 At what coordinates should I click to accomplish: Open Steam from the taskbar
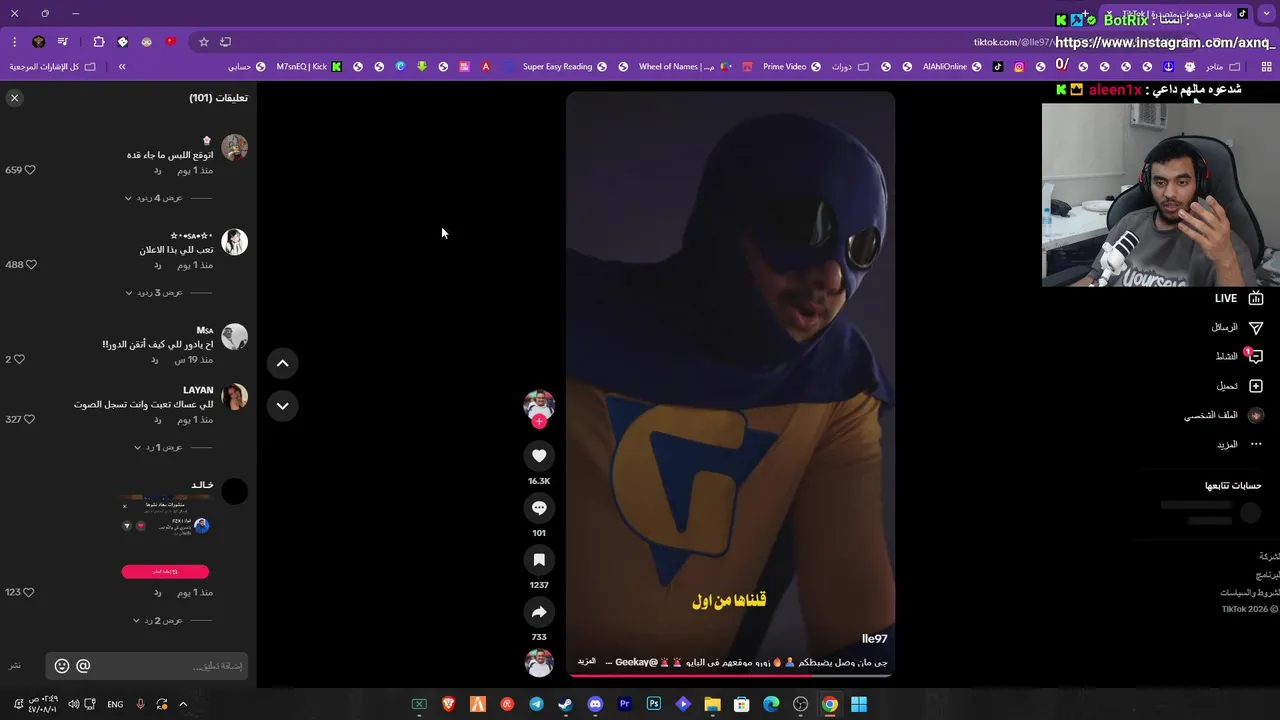566,704
